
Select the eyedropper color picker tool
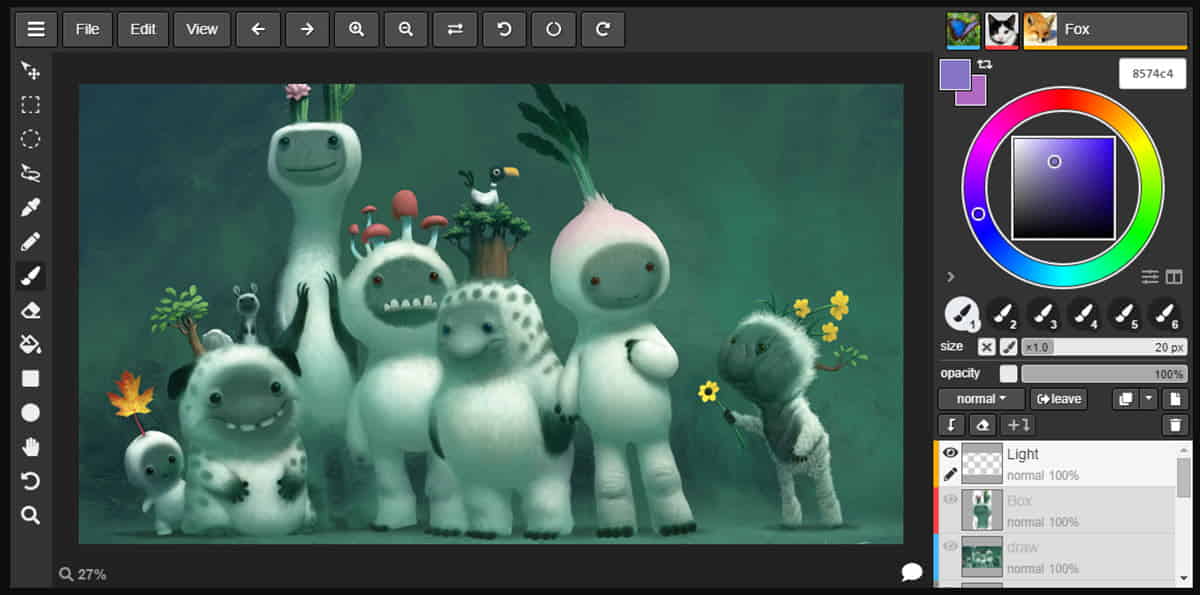point(31,207)
